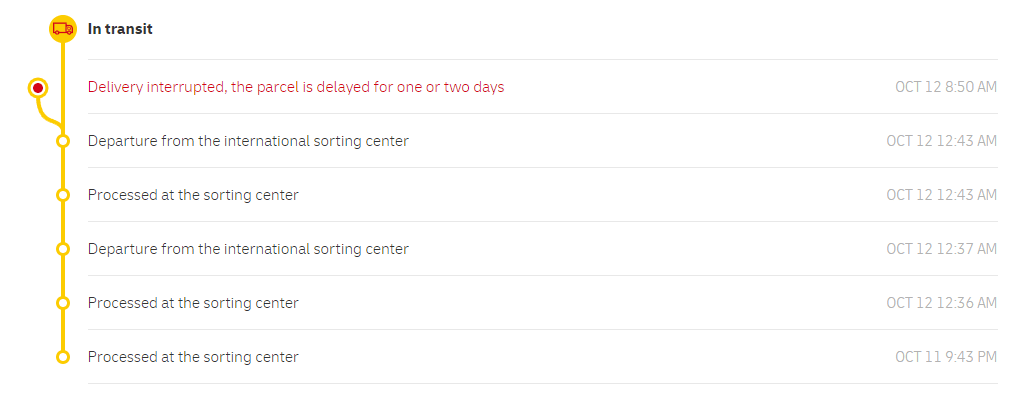Select timeline circle for OCT 11 processed event
Viewport: 1025px width, 399px height.
tap(63, 357)
